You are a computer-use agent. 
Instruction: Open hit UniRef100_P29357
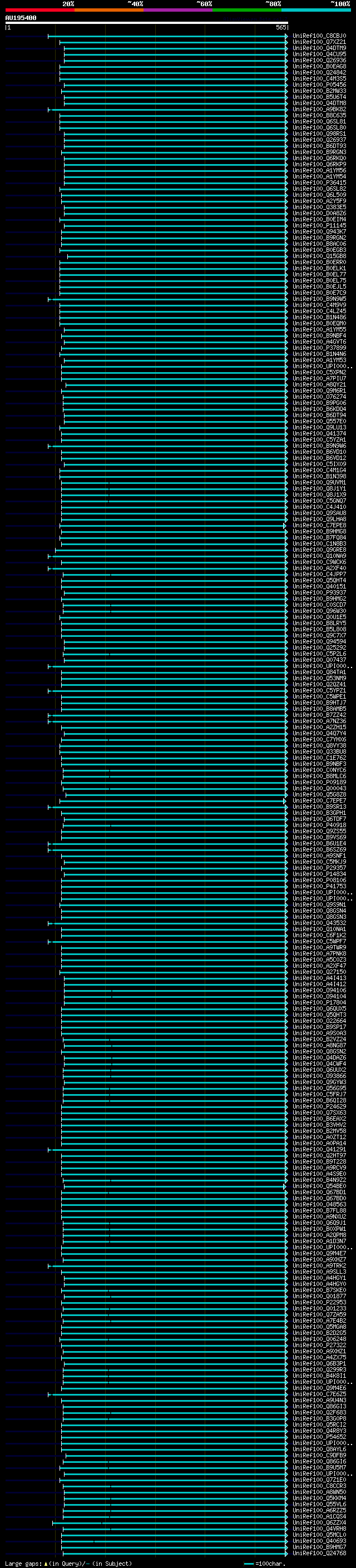click(319, 868)
